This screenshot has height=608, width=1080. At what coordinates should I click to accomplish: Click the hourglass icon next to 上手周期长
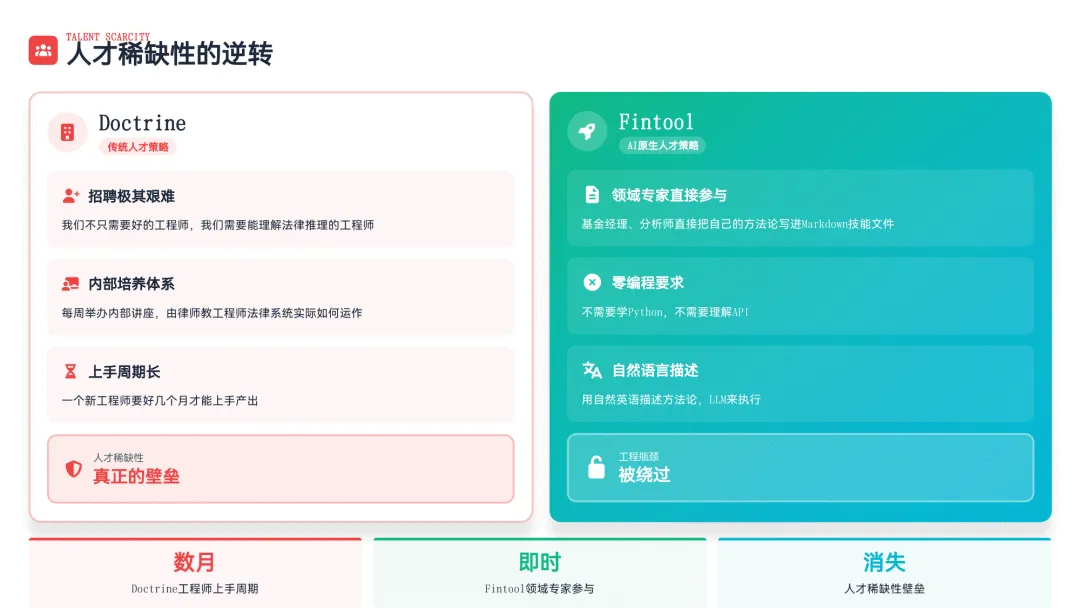71,372
